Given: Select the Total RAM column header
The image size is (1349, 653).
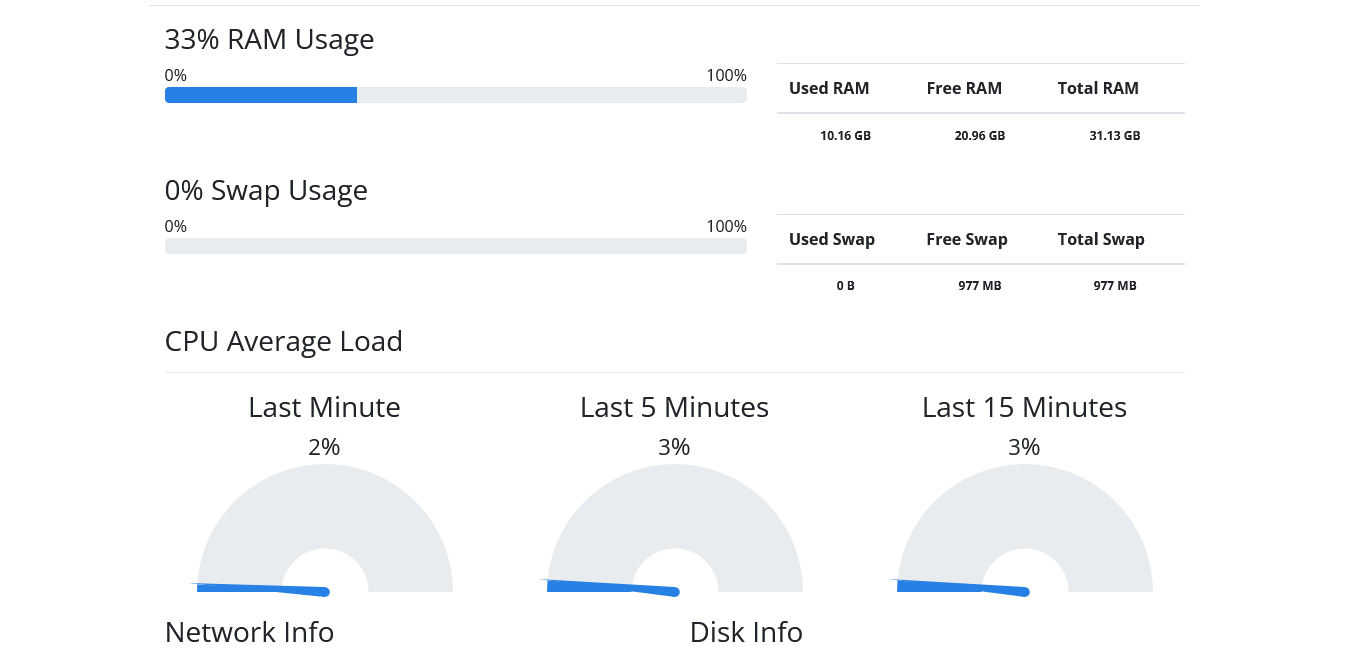Looking at the screenshot, I should point(1098,88).
